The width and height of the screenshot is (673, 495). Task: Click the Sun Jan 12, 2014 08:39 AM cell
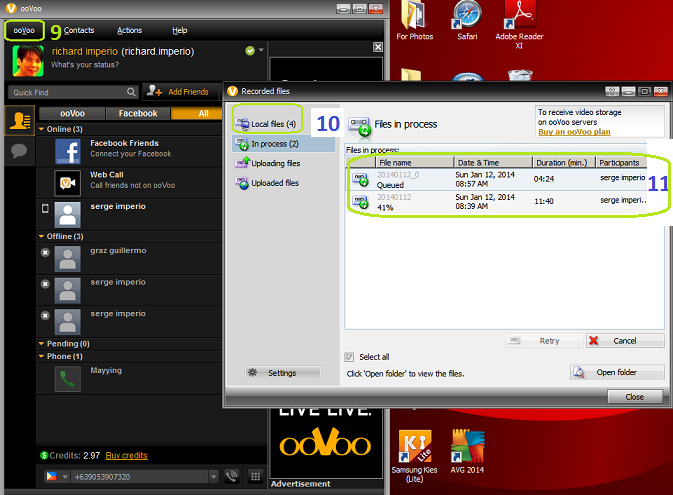coord(485,201)
